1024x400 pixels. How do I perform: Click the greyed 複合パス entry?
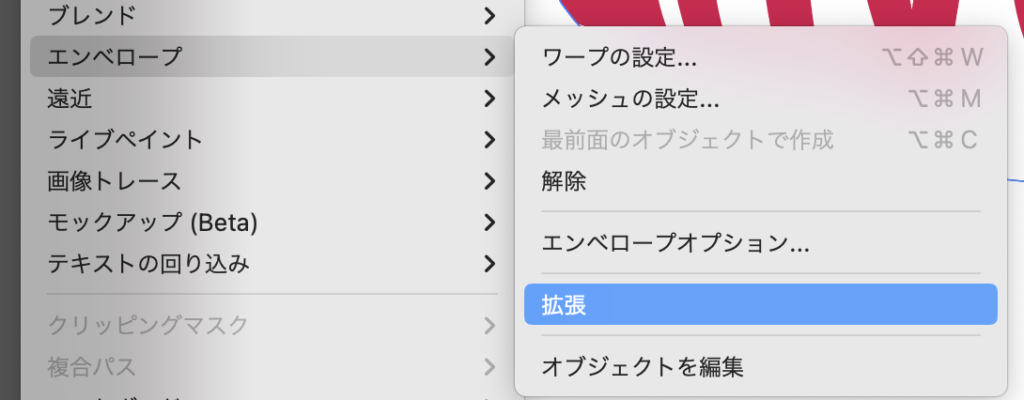(92, 367)
